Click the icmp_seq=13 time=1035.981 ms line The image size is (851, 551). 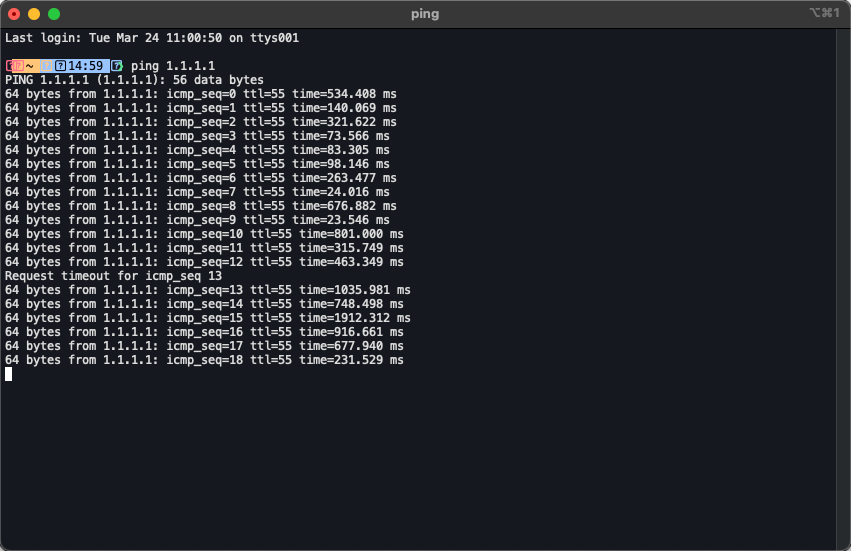pos(208,290)
